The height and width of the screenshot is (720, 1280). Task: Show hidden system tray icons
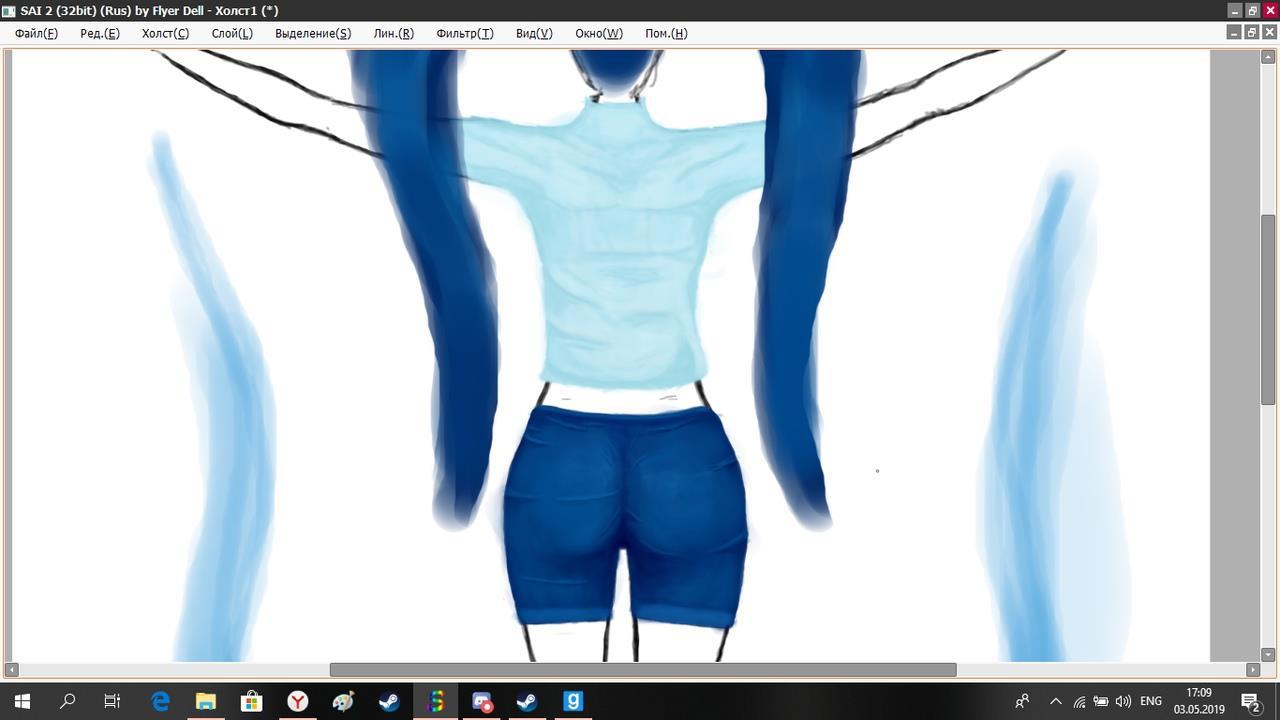coord(1055,701)
